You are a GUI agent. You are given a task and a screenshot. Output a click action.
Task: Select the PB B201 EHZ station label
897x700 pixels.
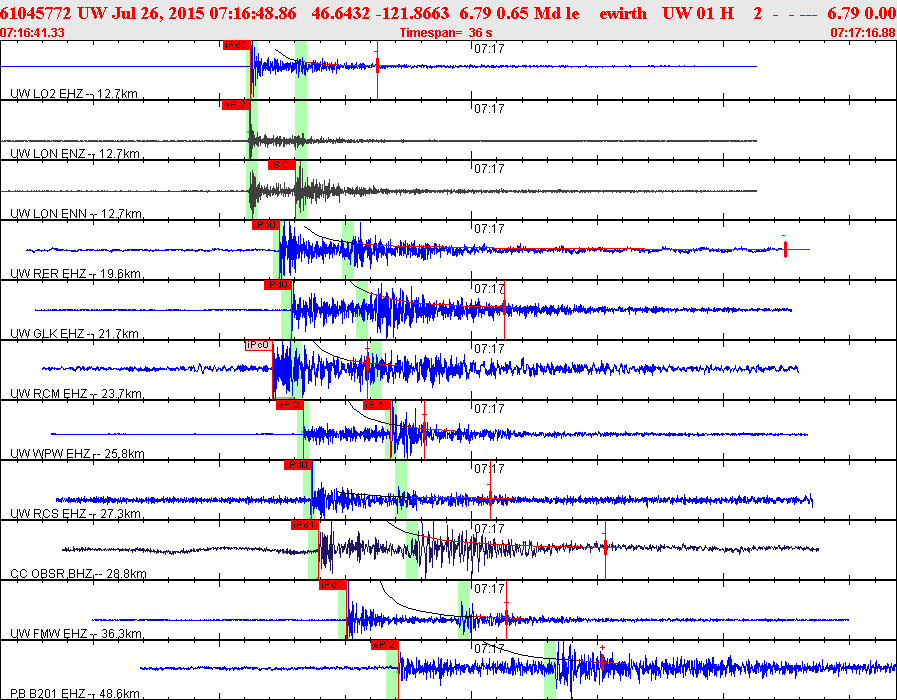(x=48, y=693)
